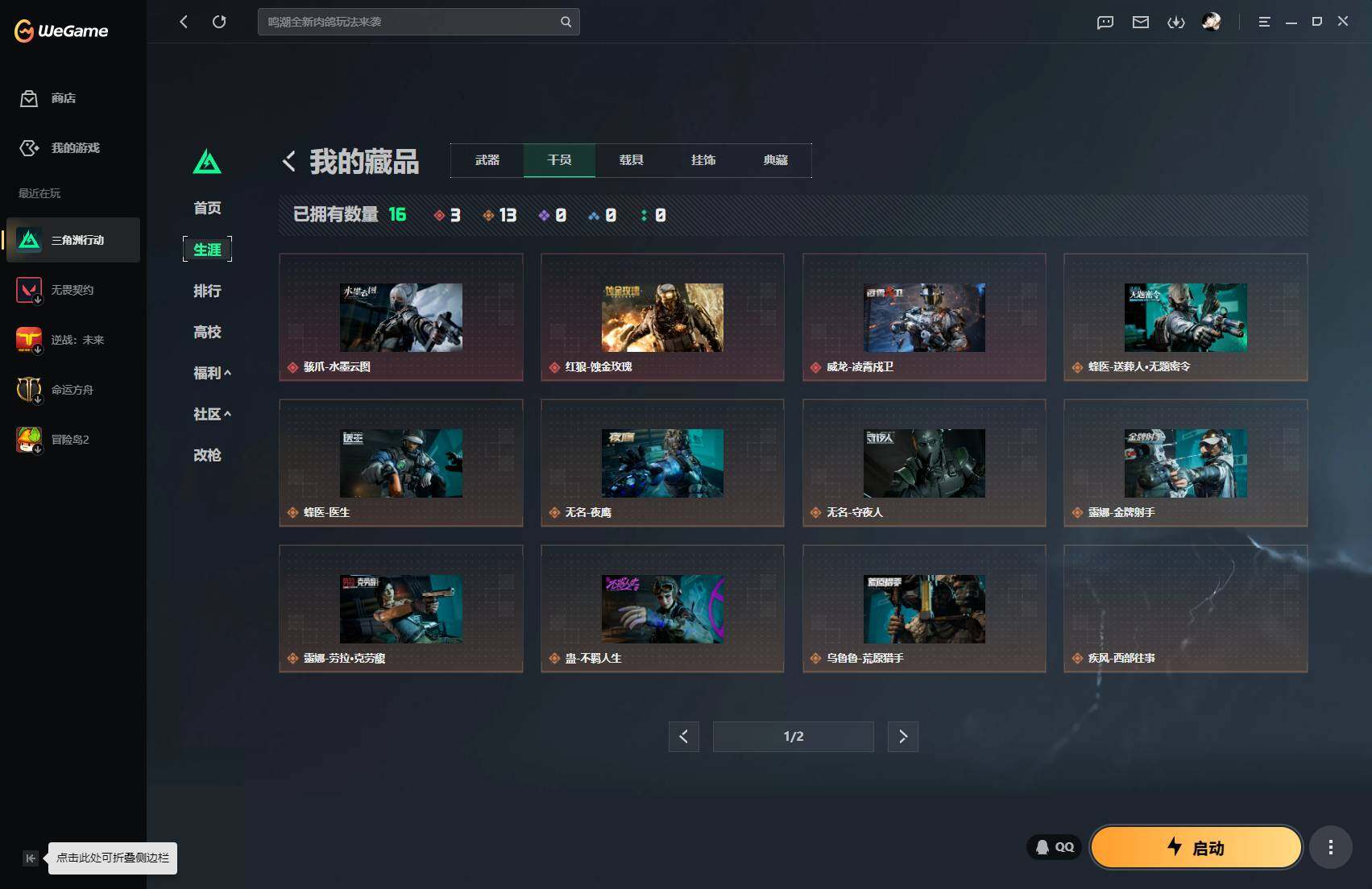Switch to the 挂饰 tab

tap(703, 160)
